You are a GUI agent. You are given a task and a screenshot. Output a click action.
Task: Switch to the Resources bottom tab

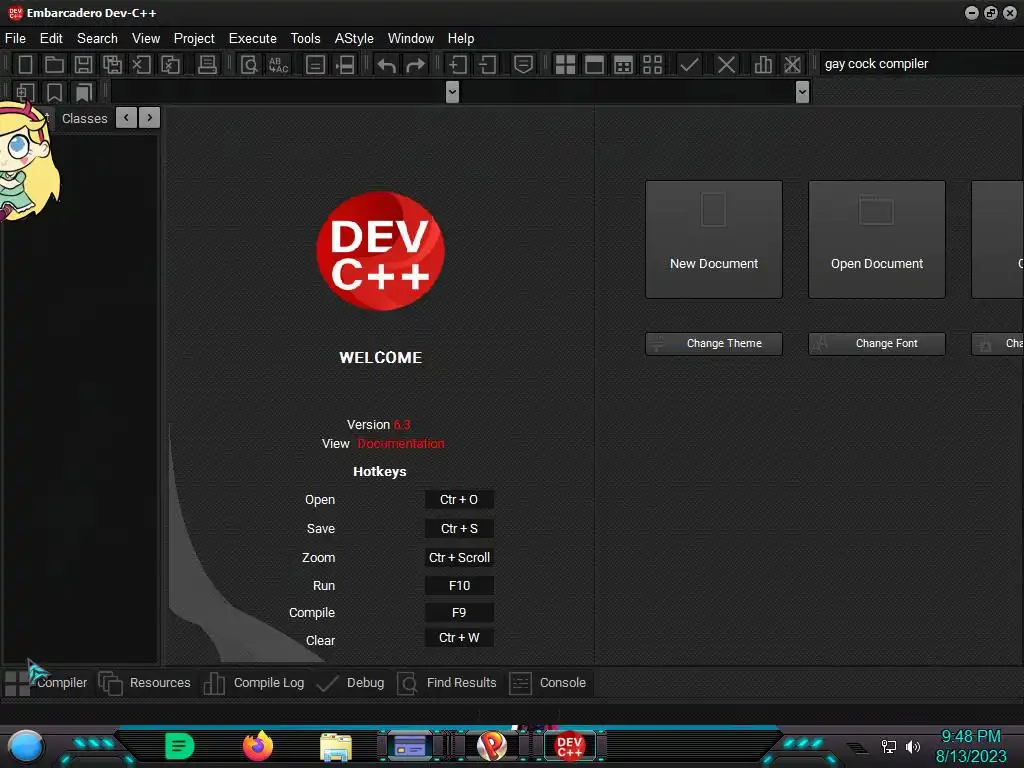(144, 683)
